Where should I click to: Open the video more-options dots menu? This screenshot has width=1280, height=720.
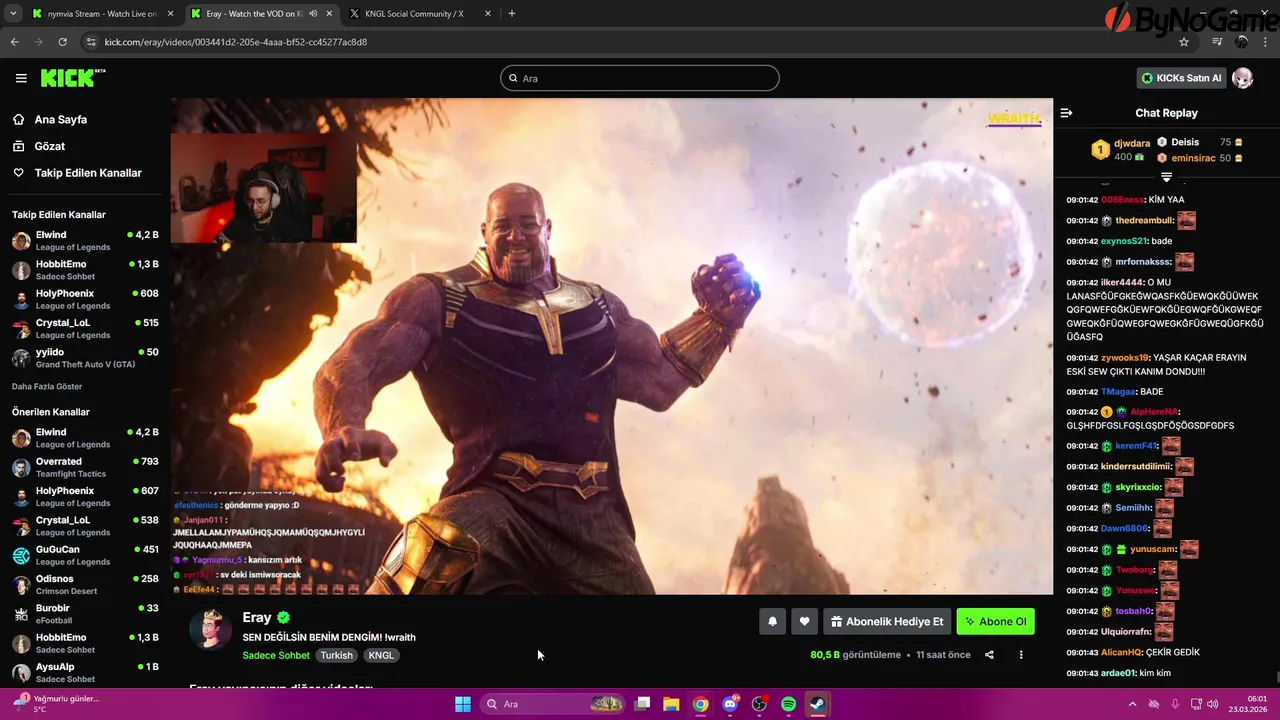[x=1021, y=655]
